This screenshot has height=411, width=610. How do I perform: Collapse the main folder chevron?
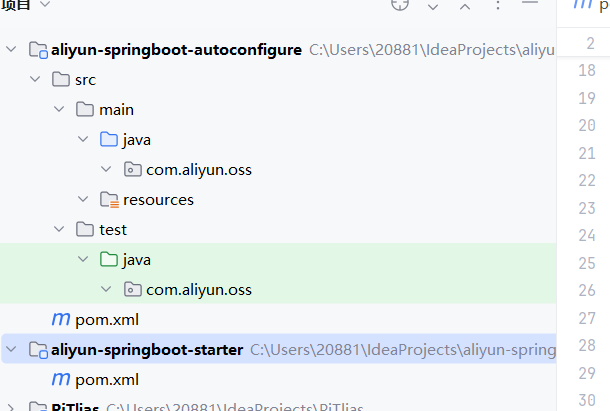pos(60,110)
